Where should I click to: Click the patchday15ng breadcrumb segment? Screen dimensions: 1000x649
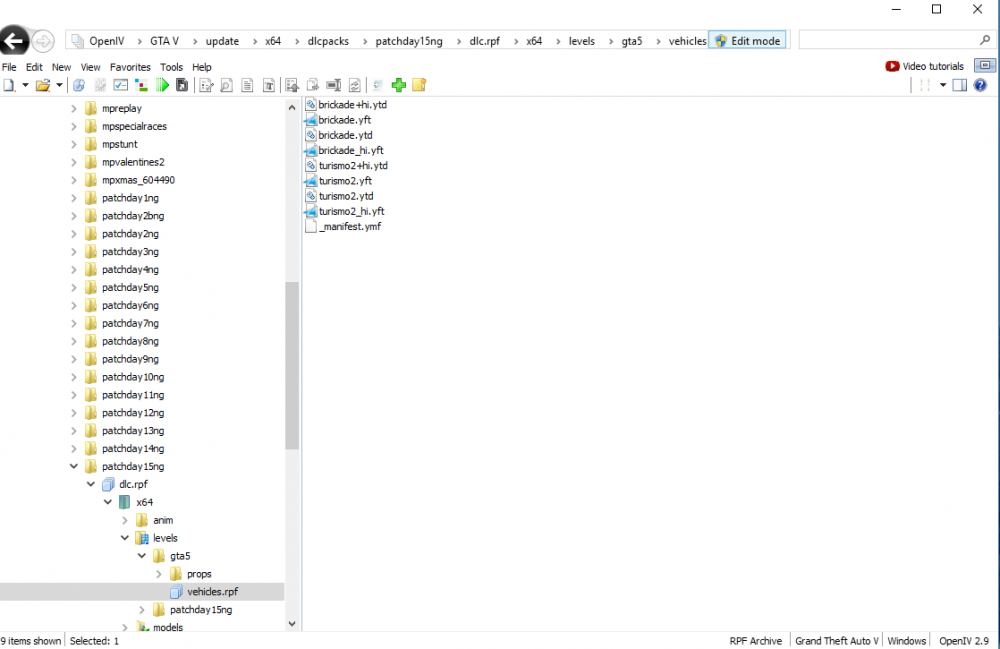point(409,41)
